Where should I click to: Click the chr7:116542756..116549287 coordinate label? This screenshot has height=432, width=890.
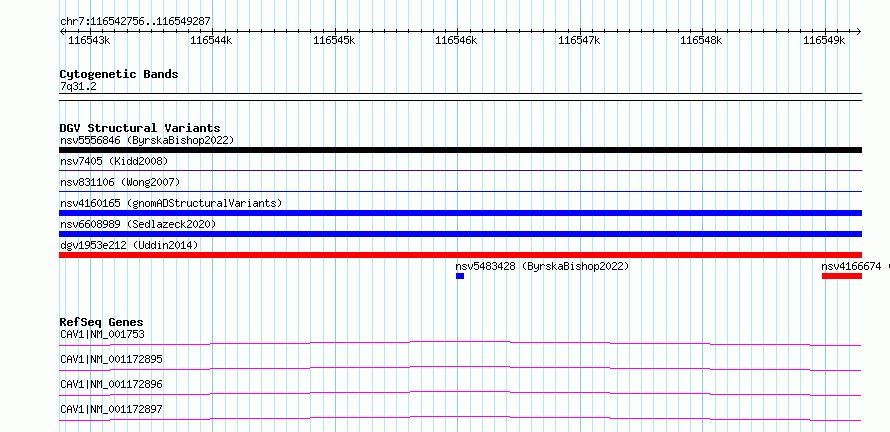[x=135, y=21]
